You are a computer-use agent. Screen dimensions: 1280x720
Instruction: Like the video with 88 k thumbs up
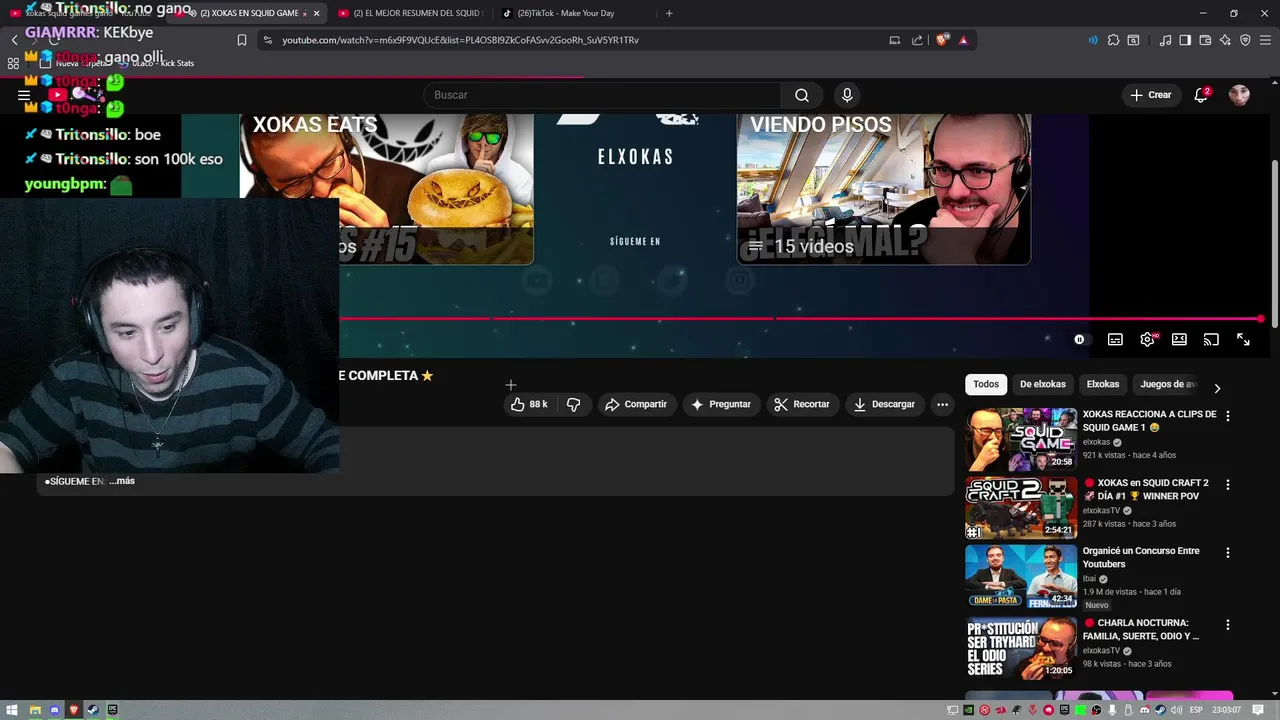(529, 404)
